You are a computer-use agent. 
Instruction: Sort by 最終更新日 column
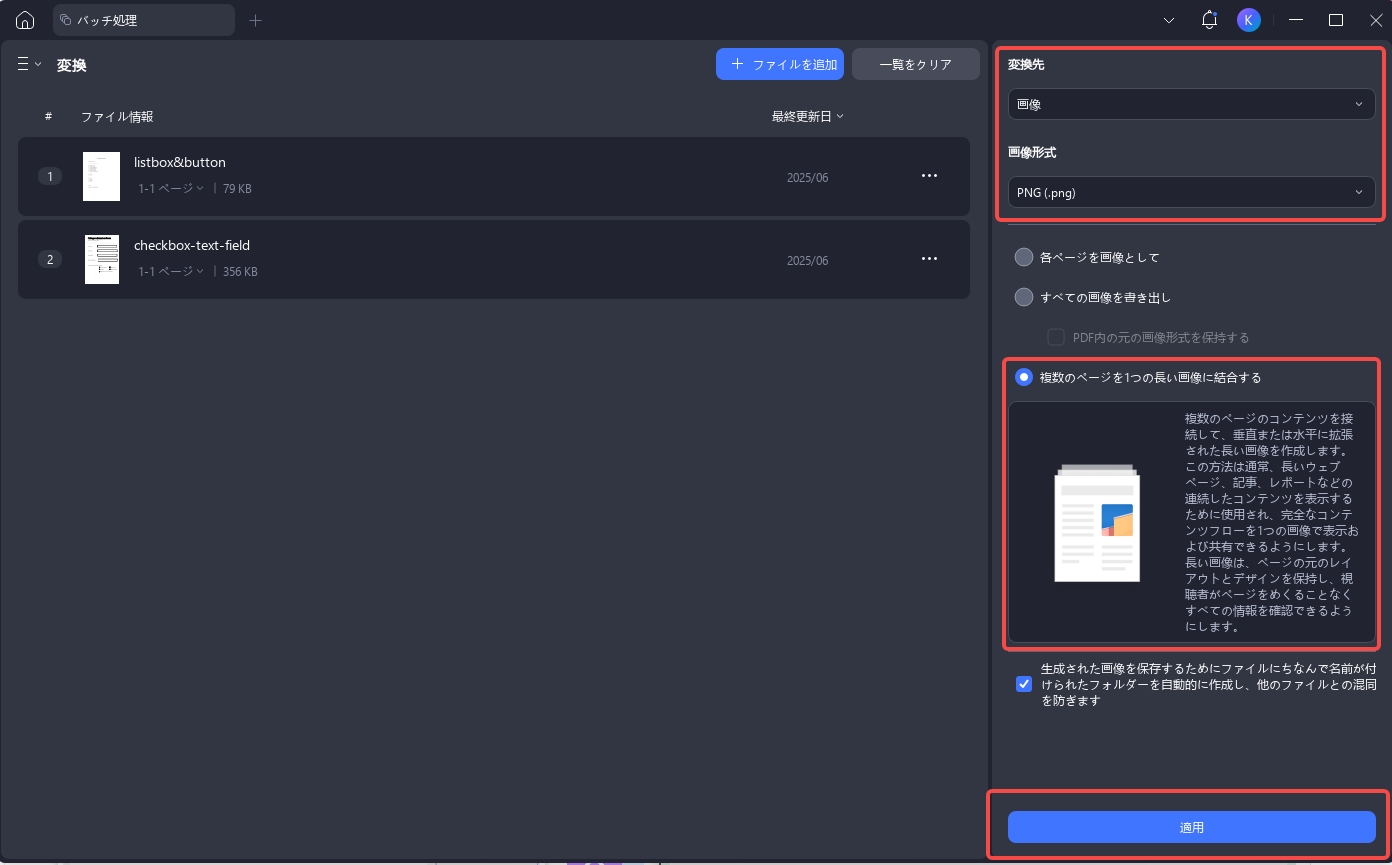click(x=807, y=116)
